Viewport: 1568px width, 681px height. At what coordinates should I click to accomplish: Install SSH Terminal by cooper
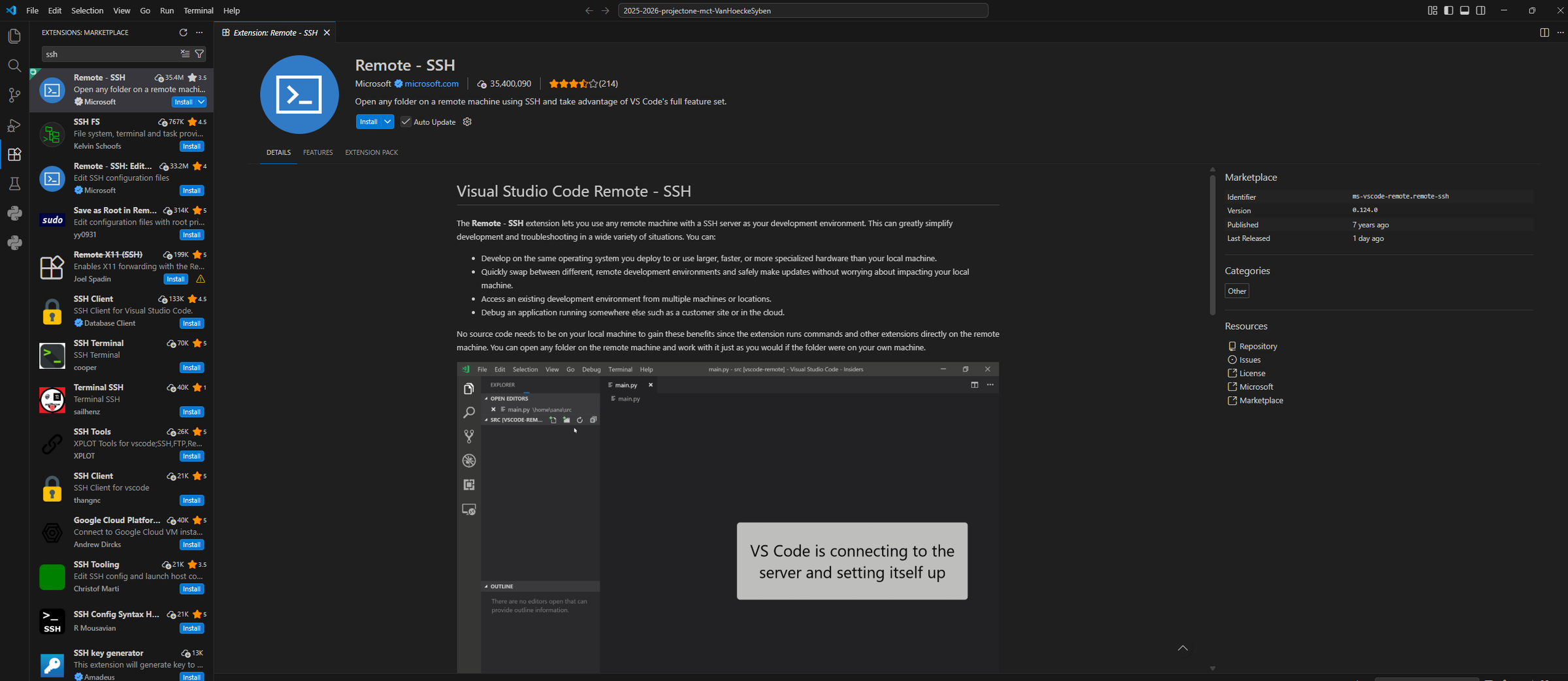point(191,368)
